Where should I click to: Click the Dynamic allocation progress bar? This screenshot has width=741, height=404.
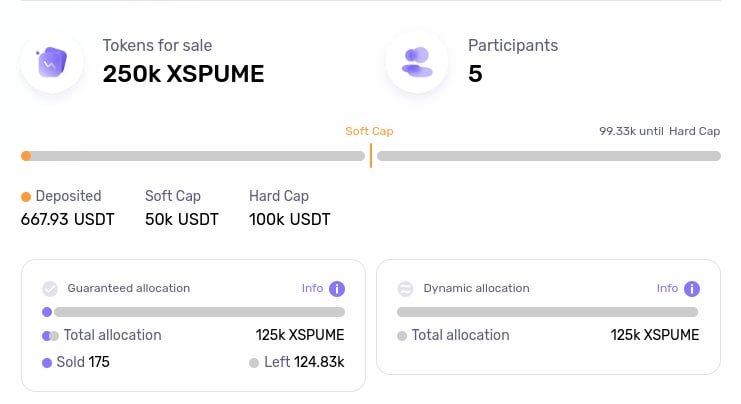click(x=548, y=312)
